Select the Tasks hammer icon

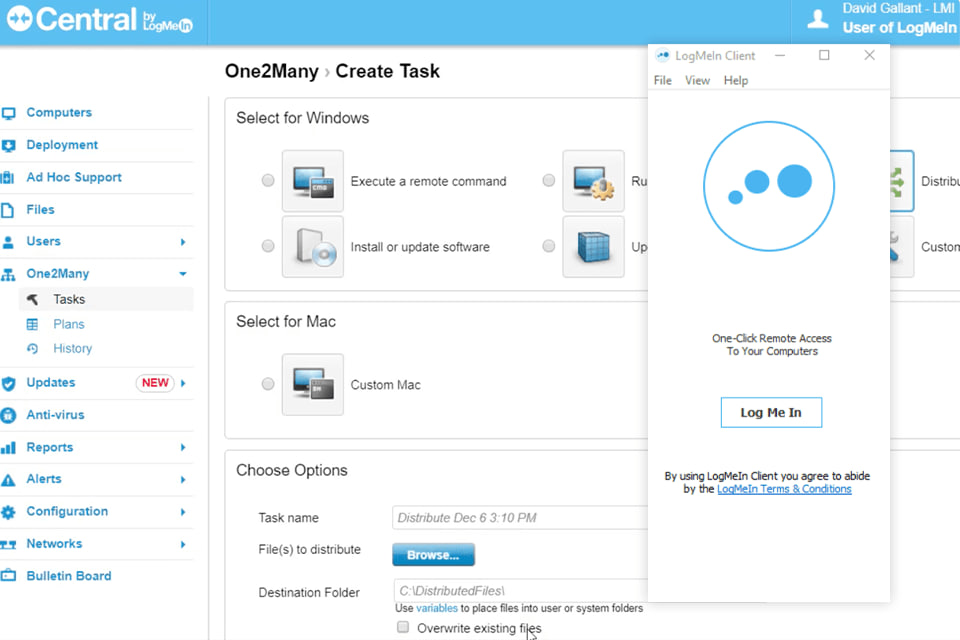pyautogui.click(x=32, y=299)
